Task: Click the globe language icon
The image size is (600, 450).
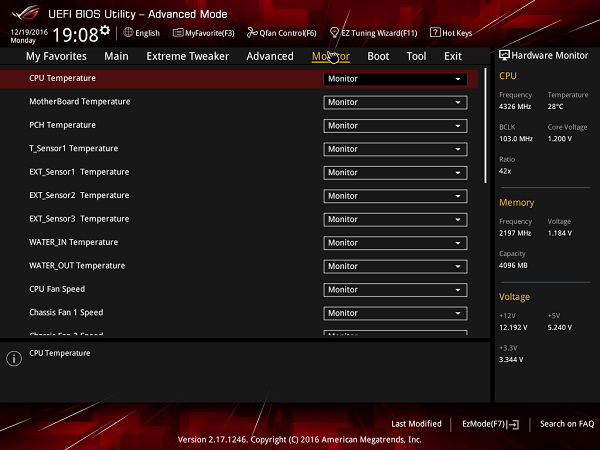Action: coord(128,33)
